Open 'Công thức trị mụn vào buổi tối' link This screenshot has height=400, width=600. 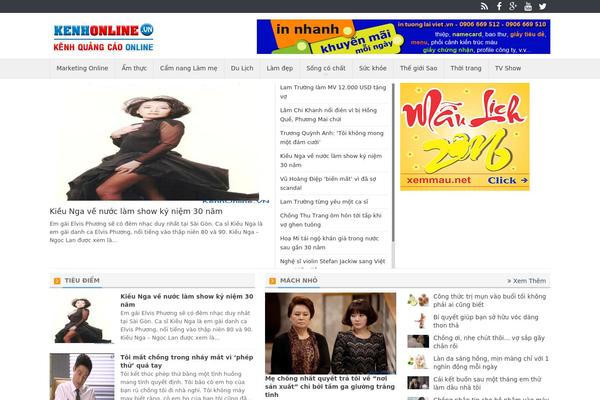click(489, 300)
